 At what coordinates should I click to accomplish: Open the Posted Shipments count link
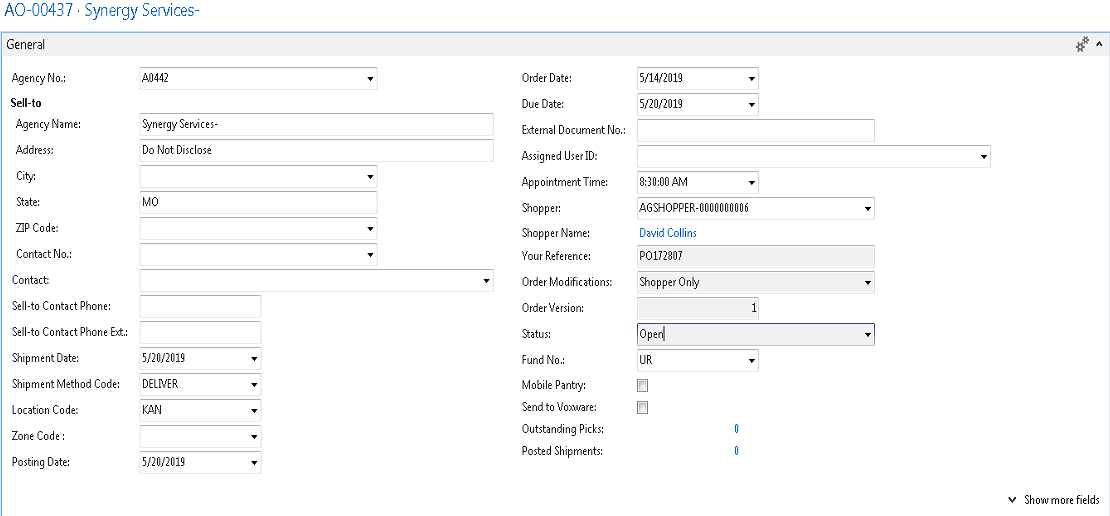point(736,451)
